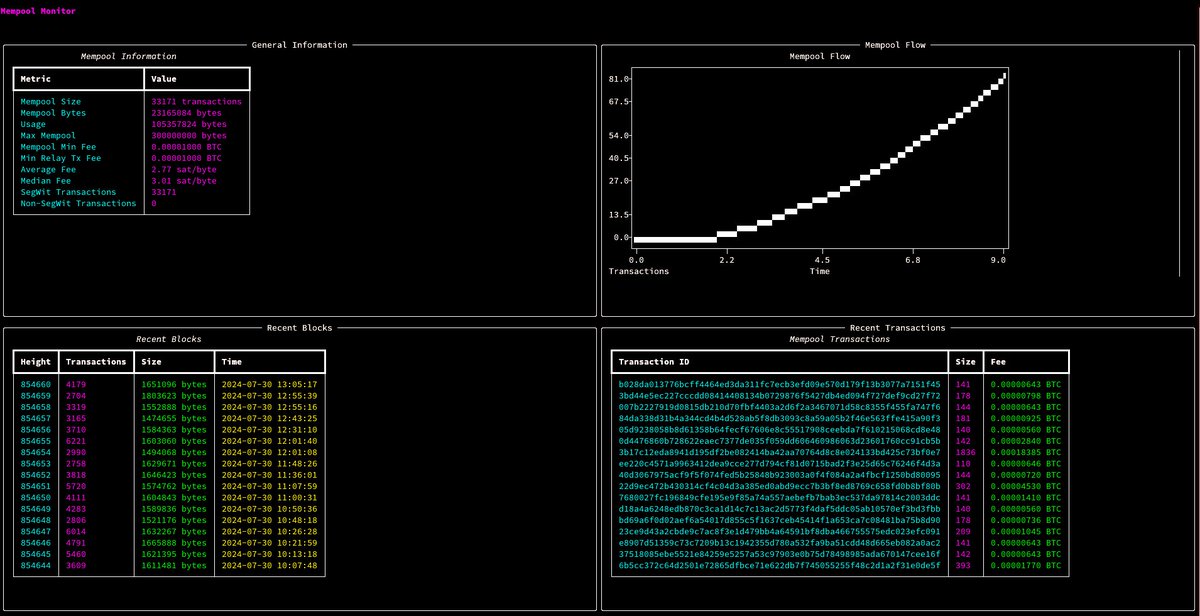
Task: Click timestamp 2024-07-30 13:05:17
Action: [269, 384]
